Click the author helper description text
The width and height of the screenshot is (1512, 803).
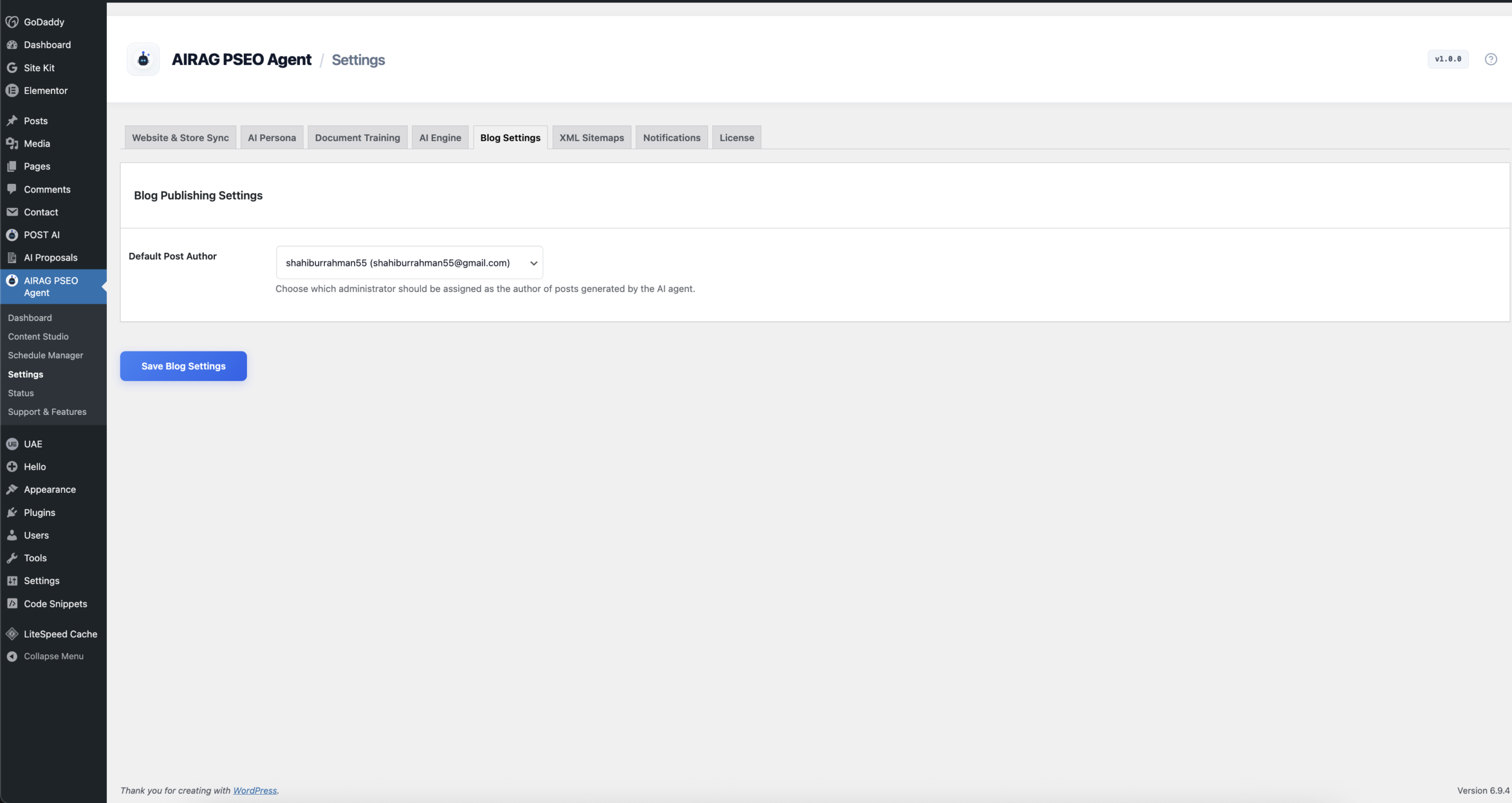click(485, 289)
